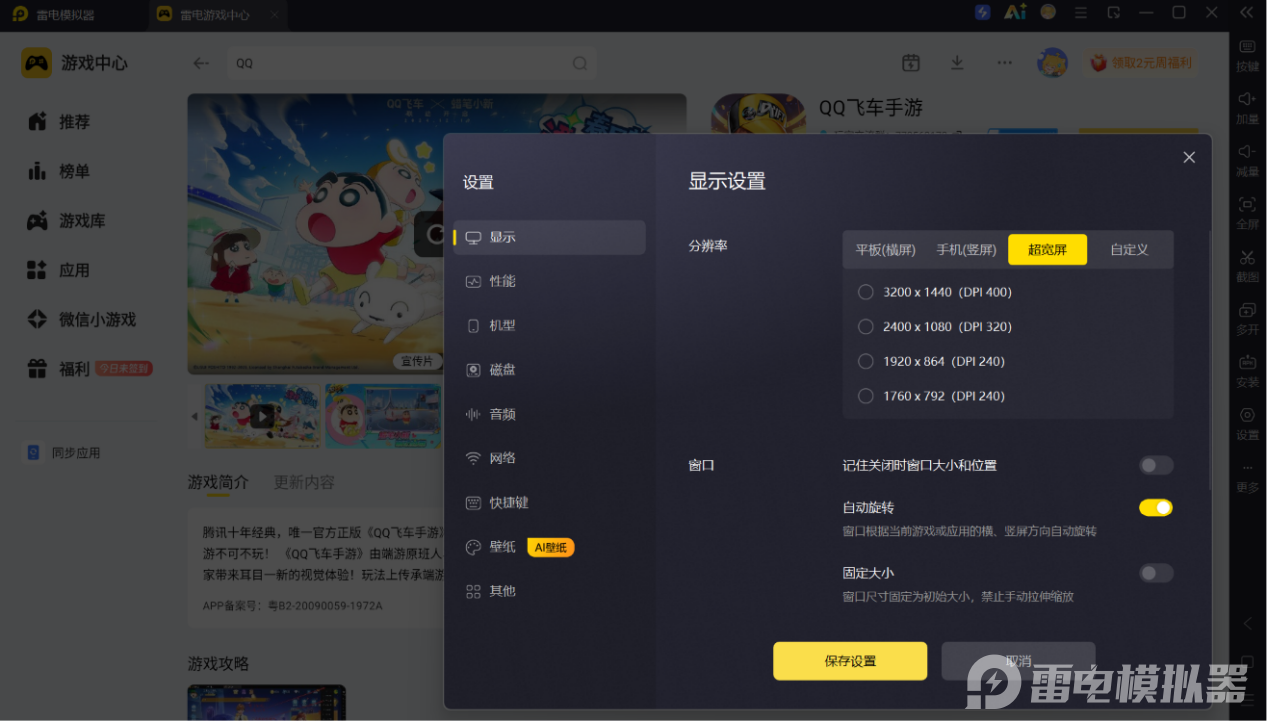Click blue lightning accelerator icon in title bar
The width and height of the screenshot is (1267, 721).
coord(982,12)
